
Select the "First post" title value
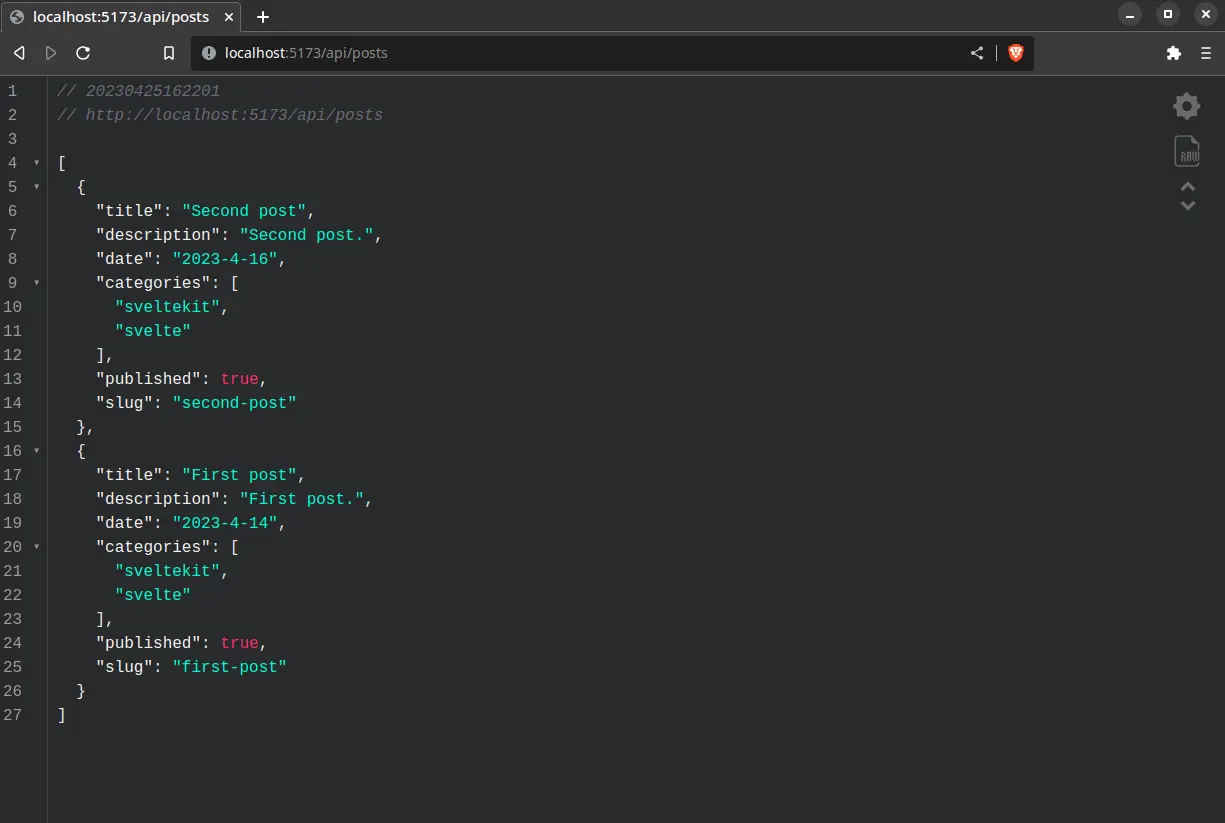(x=239, y=475)
